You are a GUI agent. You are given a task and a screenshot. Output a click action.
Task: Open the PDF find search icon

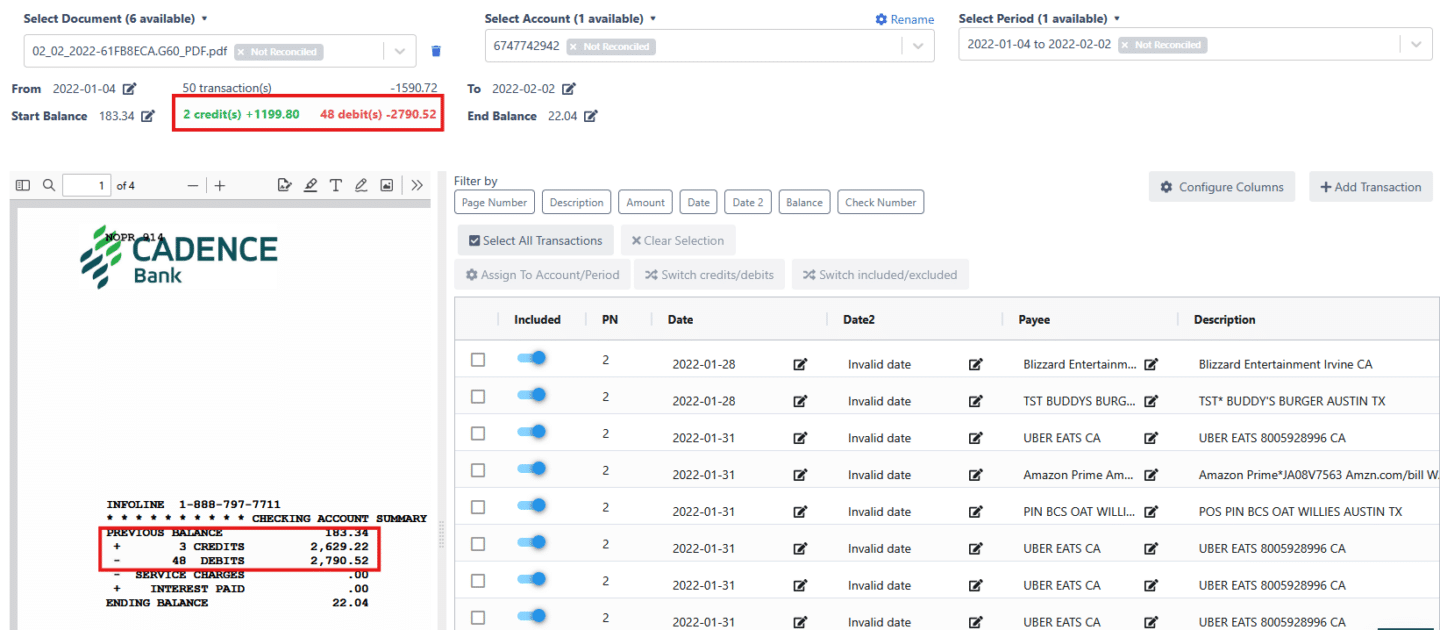tap(48, 185)
